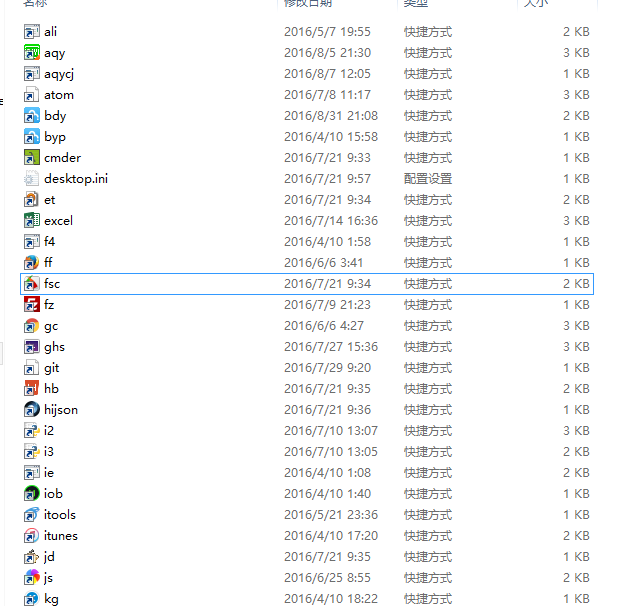Click the hijson shortcut icon
The width and height of the screenshot is (639, 614).
(x=32, y=409)
